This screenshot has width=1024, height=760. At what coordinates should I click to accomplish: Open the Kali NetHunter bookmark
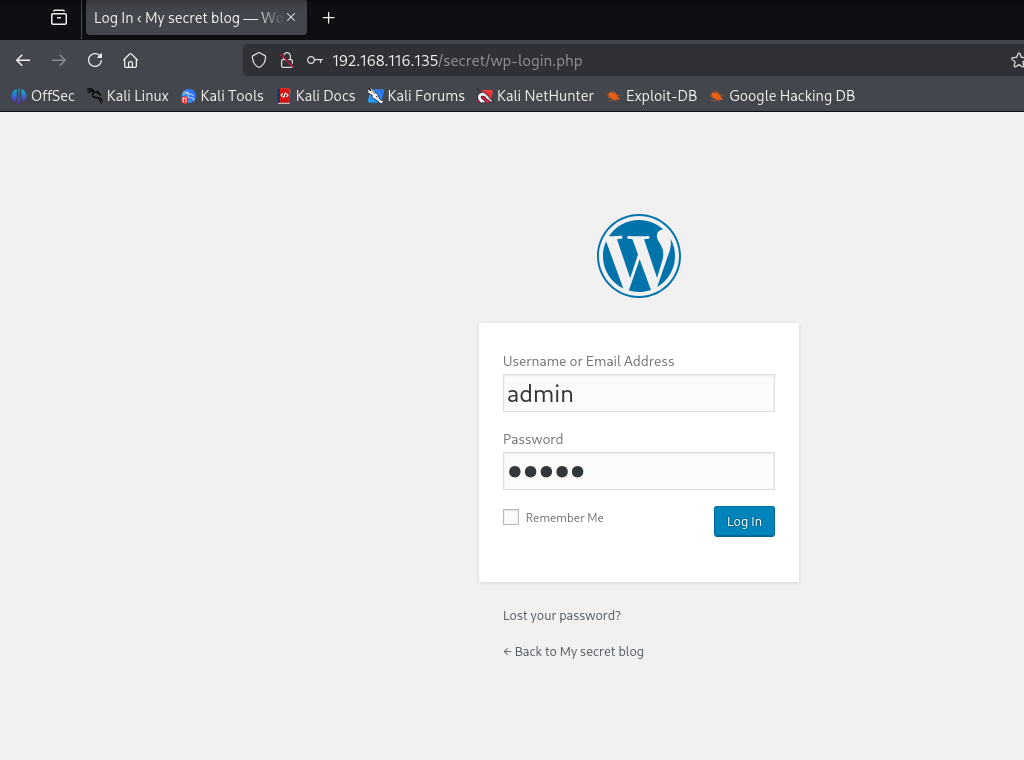click(536, 96)
